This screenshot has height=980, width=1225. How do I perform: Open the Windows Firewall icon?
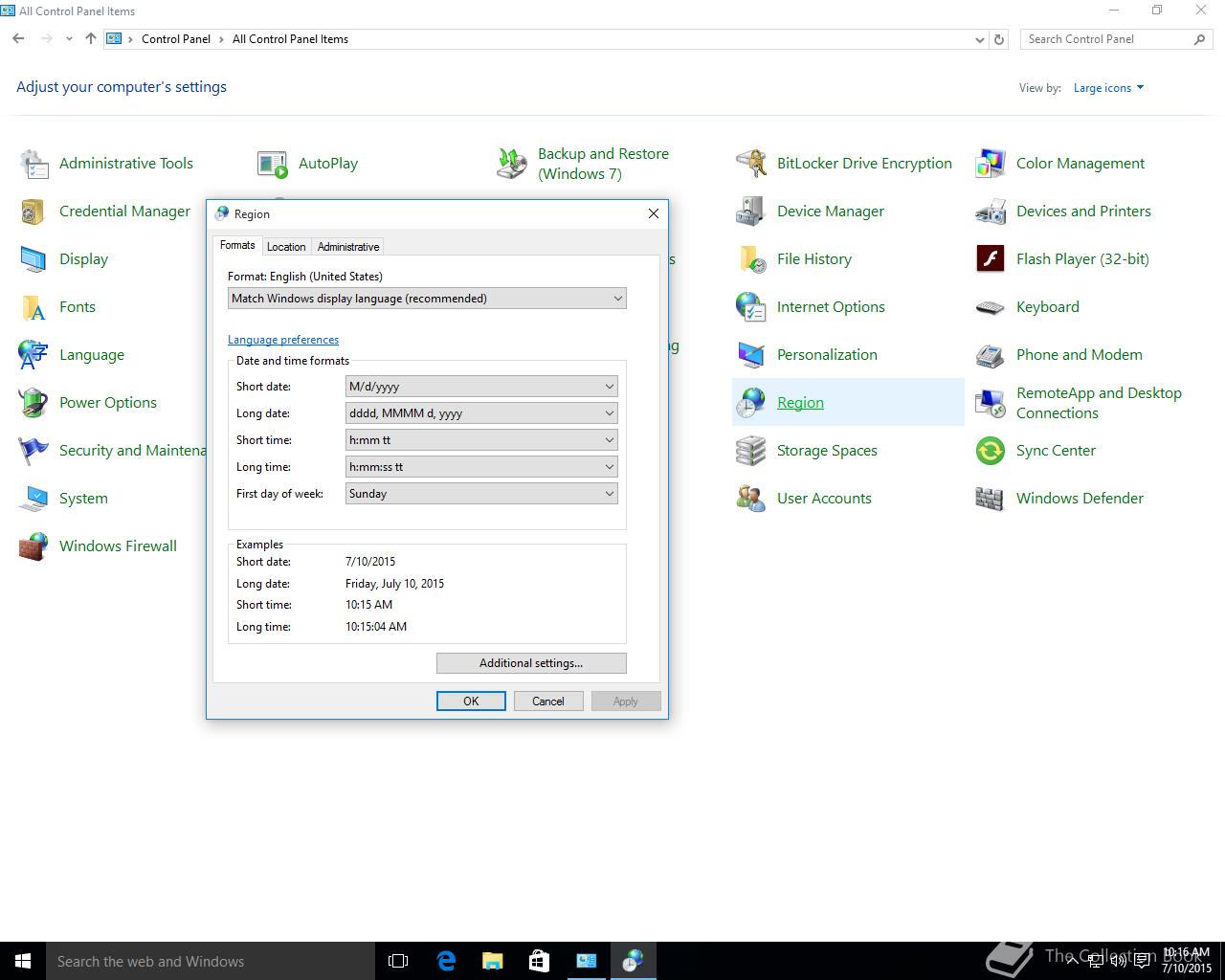33,546
